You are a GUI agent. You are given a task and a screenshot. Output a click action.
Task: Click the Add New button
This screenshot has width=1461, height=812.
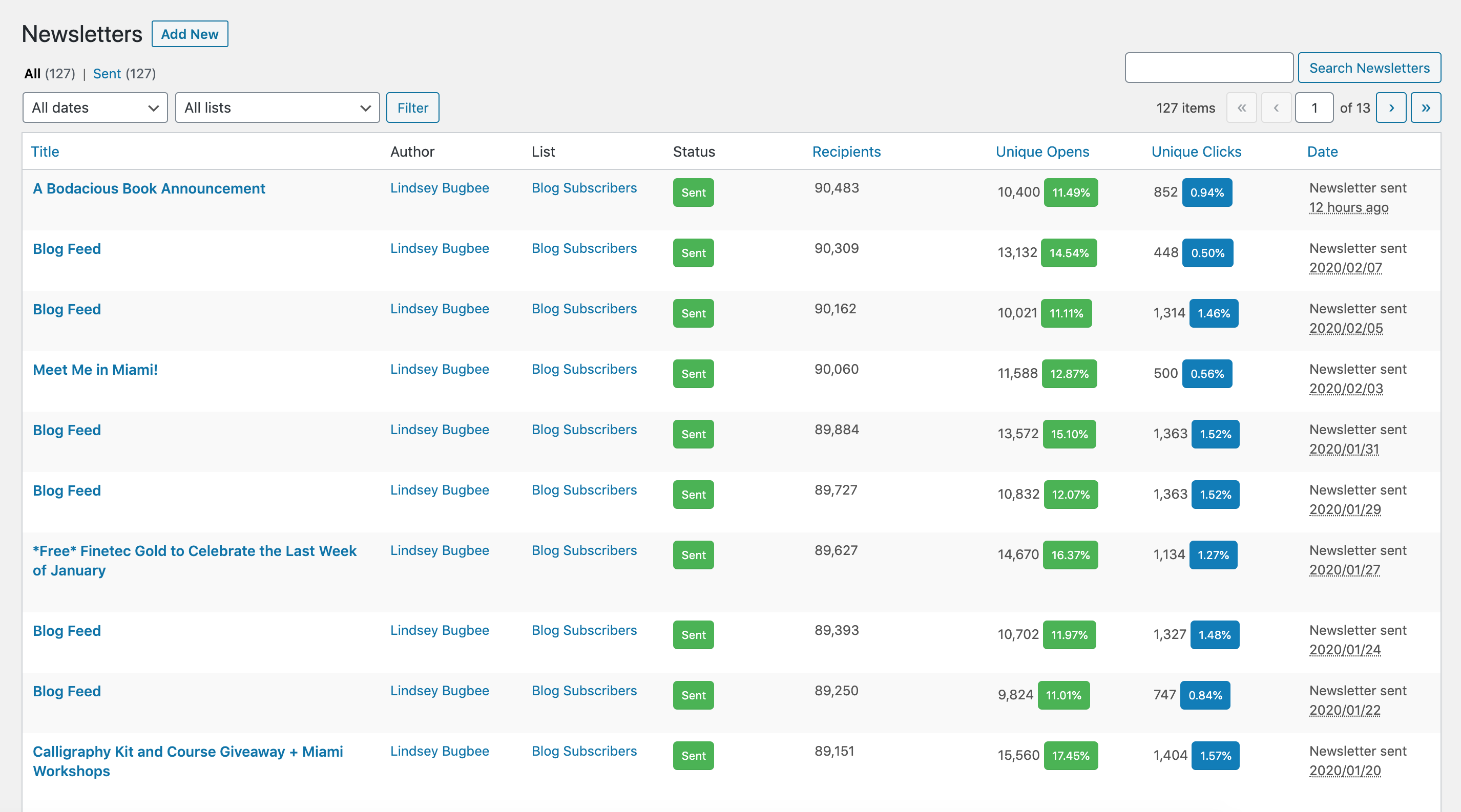point(190,34)
